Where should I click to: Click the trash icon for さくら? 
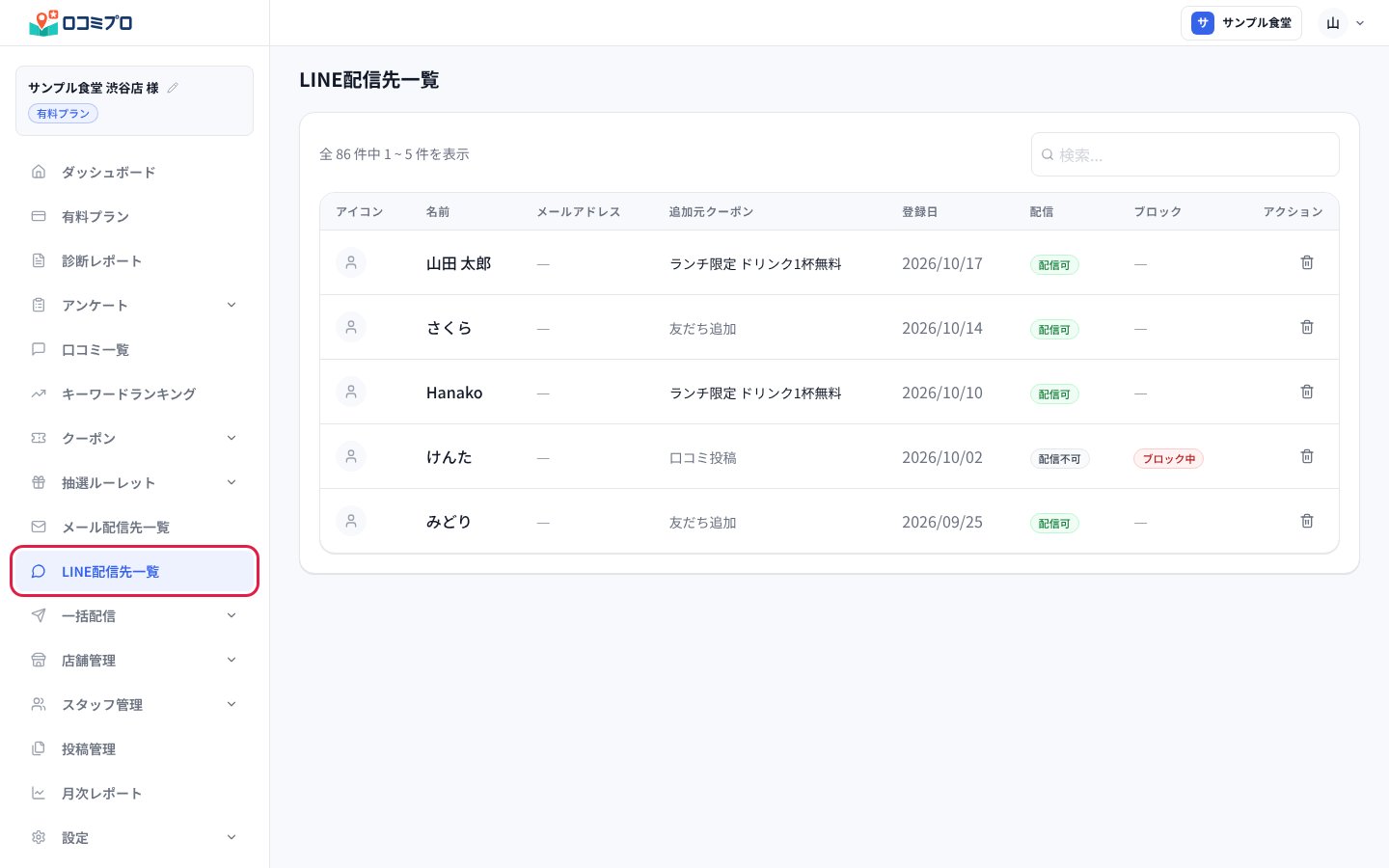pyautogui.click(x=1307, y=327)
